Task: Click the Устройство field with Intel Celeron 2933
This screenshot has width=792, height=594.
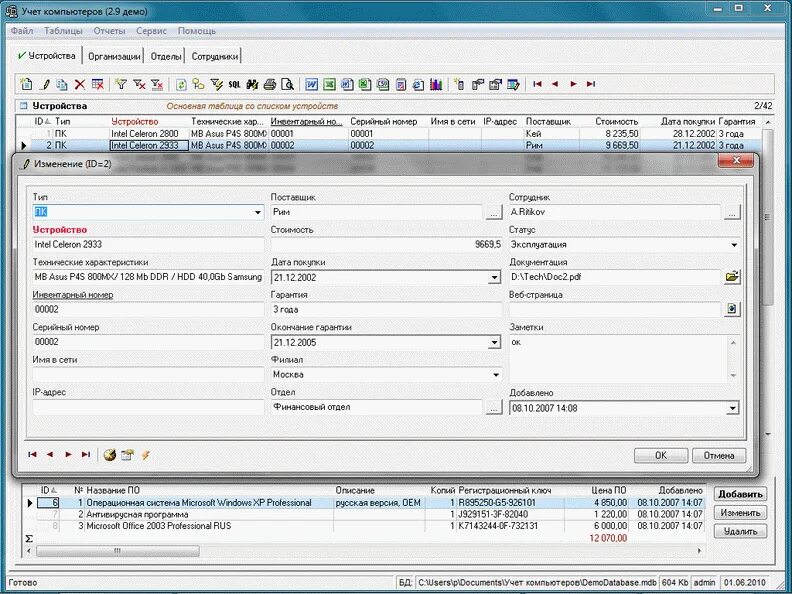Action: click(x=148, y=245)
